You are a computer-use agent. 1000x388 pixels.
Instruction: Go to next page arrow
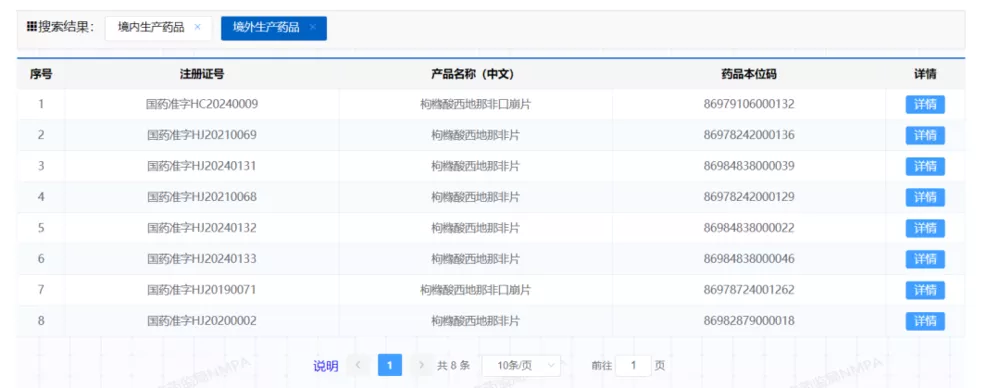[421, 365]
